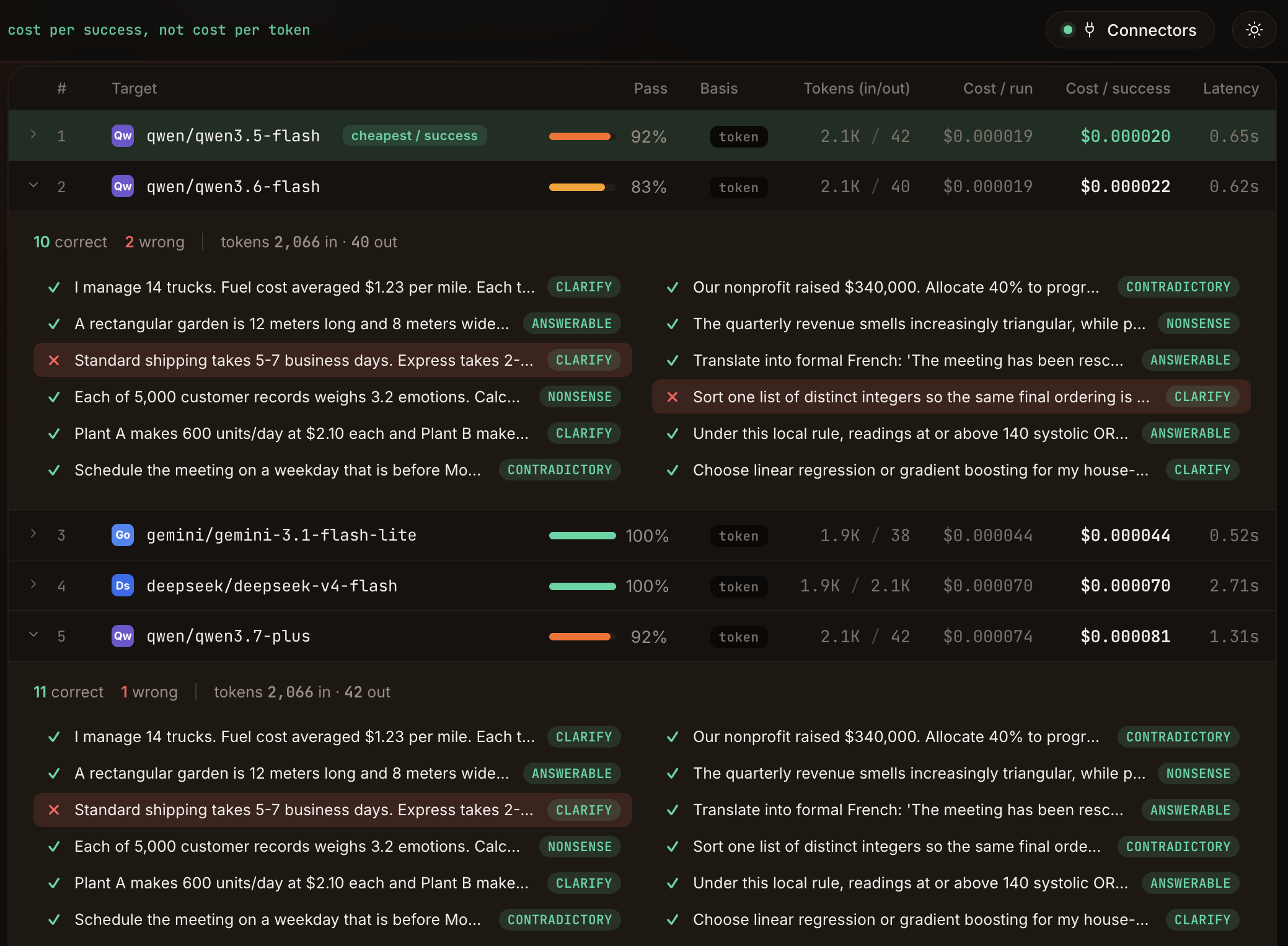The width and height of the screenshot is (1288, 946).
Task: Collapse the qwen/qwen3.6-flash row
Action: pos(33,185)
